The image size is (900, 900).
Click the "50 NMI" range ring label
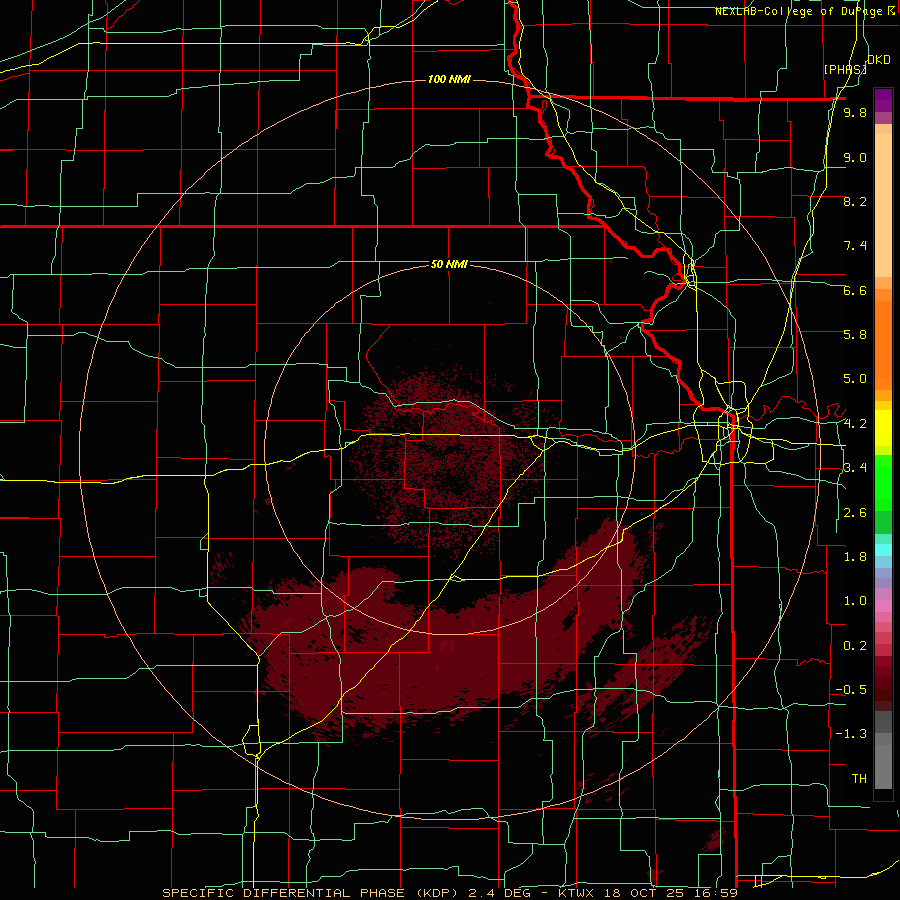tap(449, 264)
